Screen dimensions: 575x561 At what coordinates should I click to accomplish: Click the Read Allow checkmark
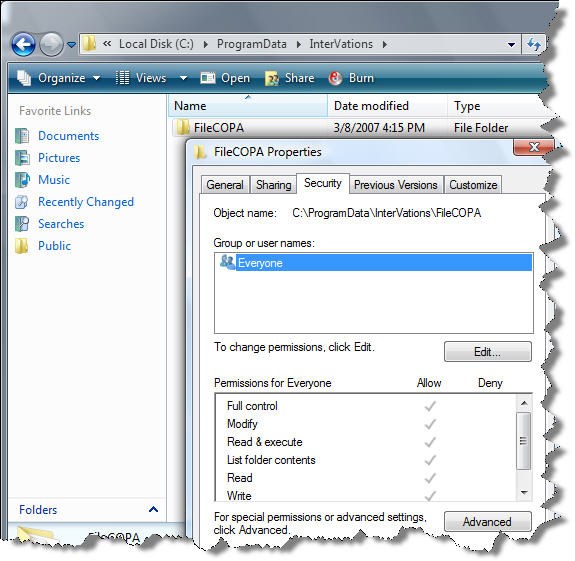tap(430, 478)
